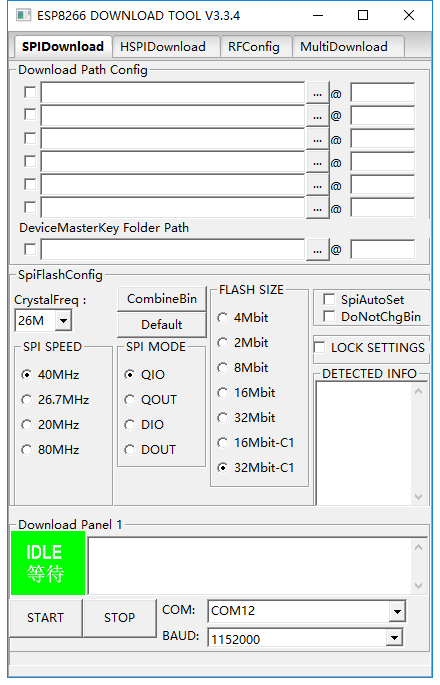
Task: Tick the LOCK SETTINGS checkbox
Action: 319,347
